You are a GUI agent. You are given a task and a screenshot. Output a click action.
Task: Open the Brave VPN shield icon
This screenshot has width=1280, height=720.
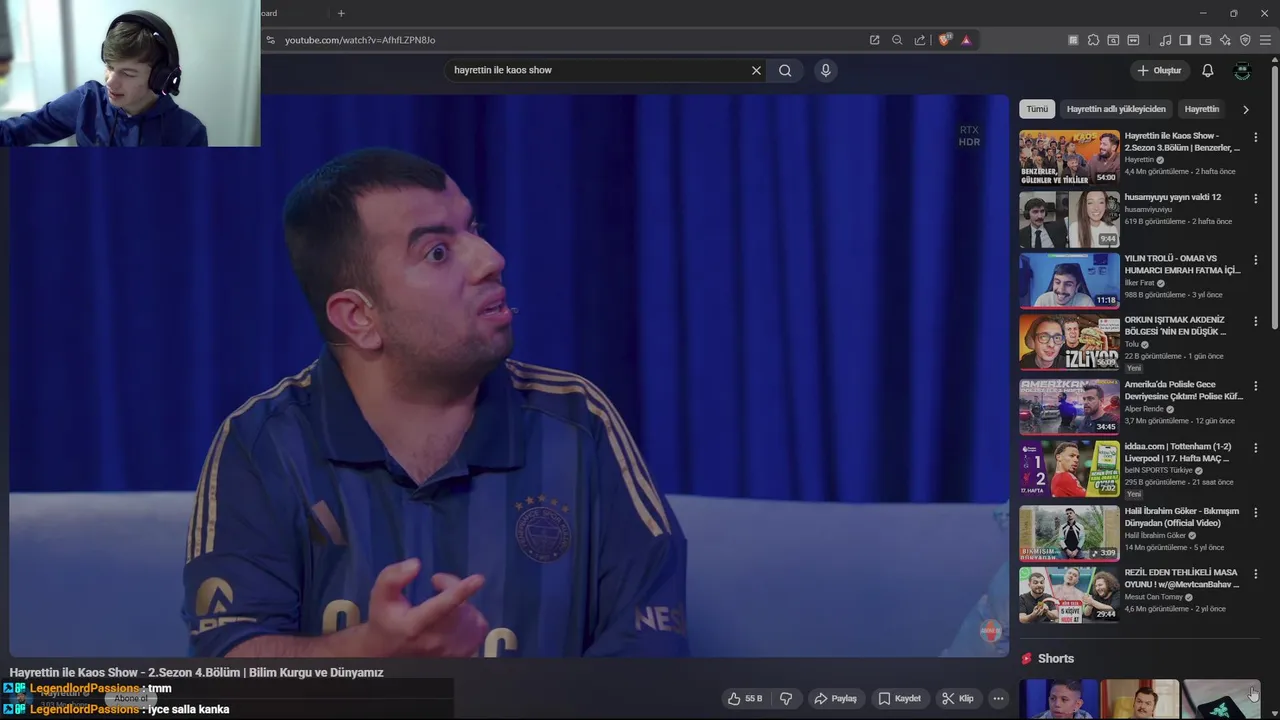1245,40
